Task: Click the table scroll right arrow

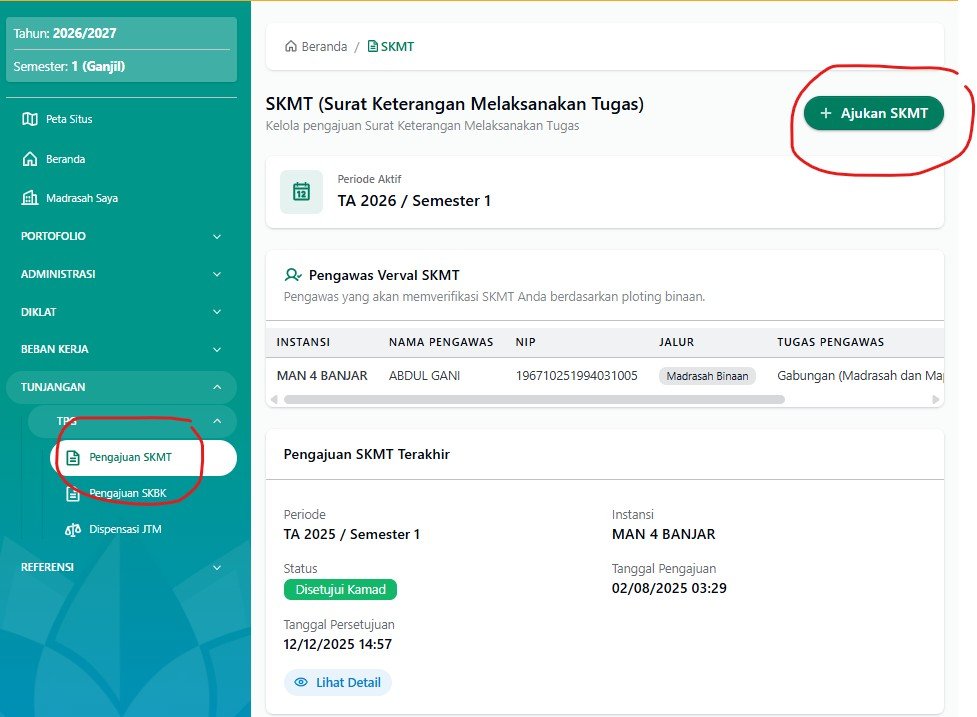Action: click(x=935, y=399)
